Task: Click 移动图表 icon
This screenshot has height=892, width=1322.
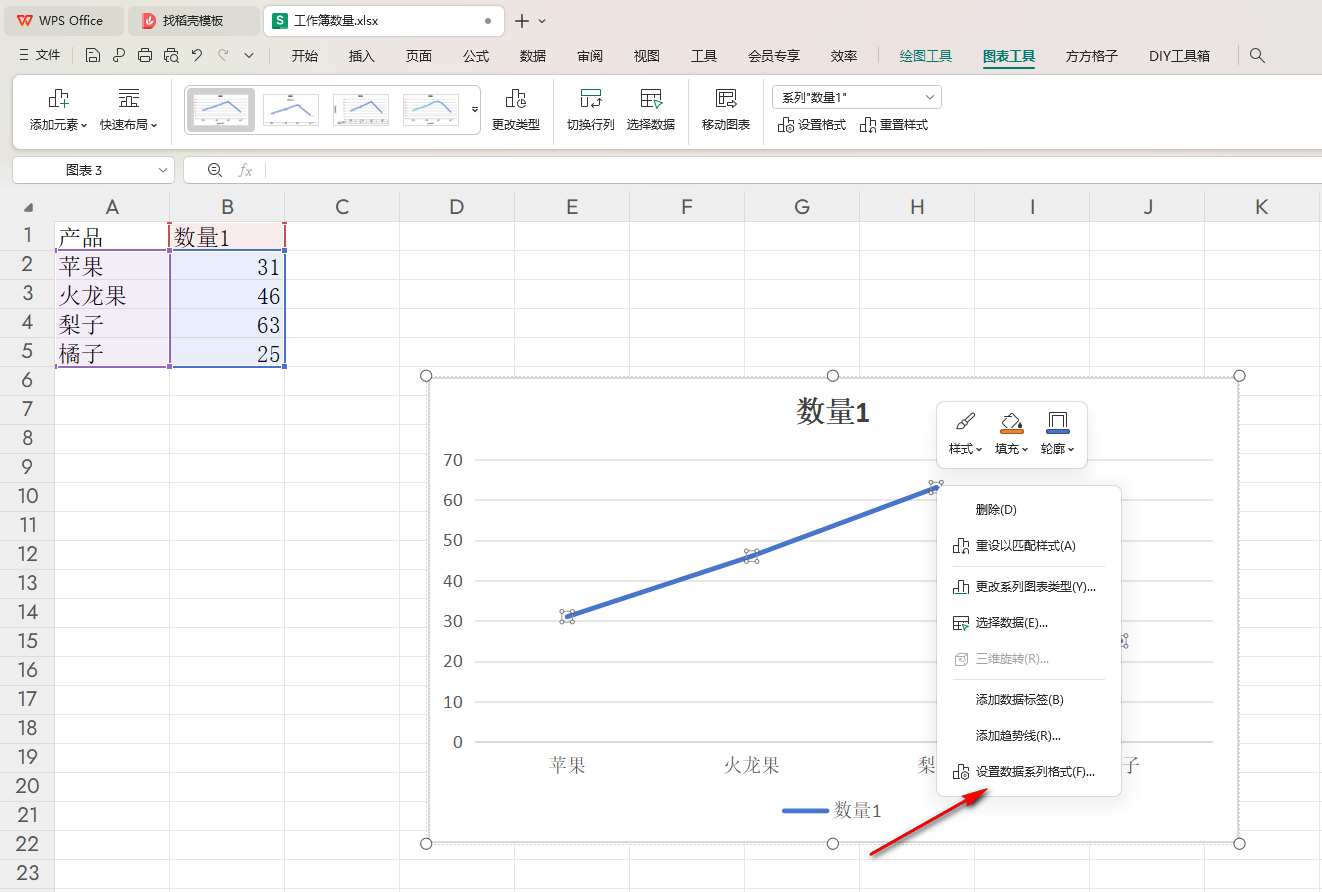Action: (x=726, y=110)
